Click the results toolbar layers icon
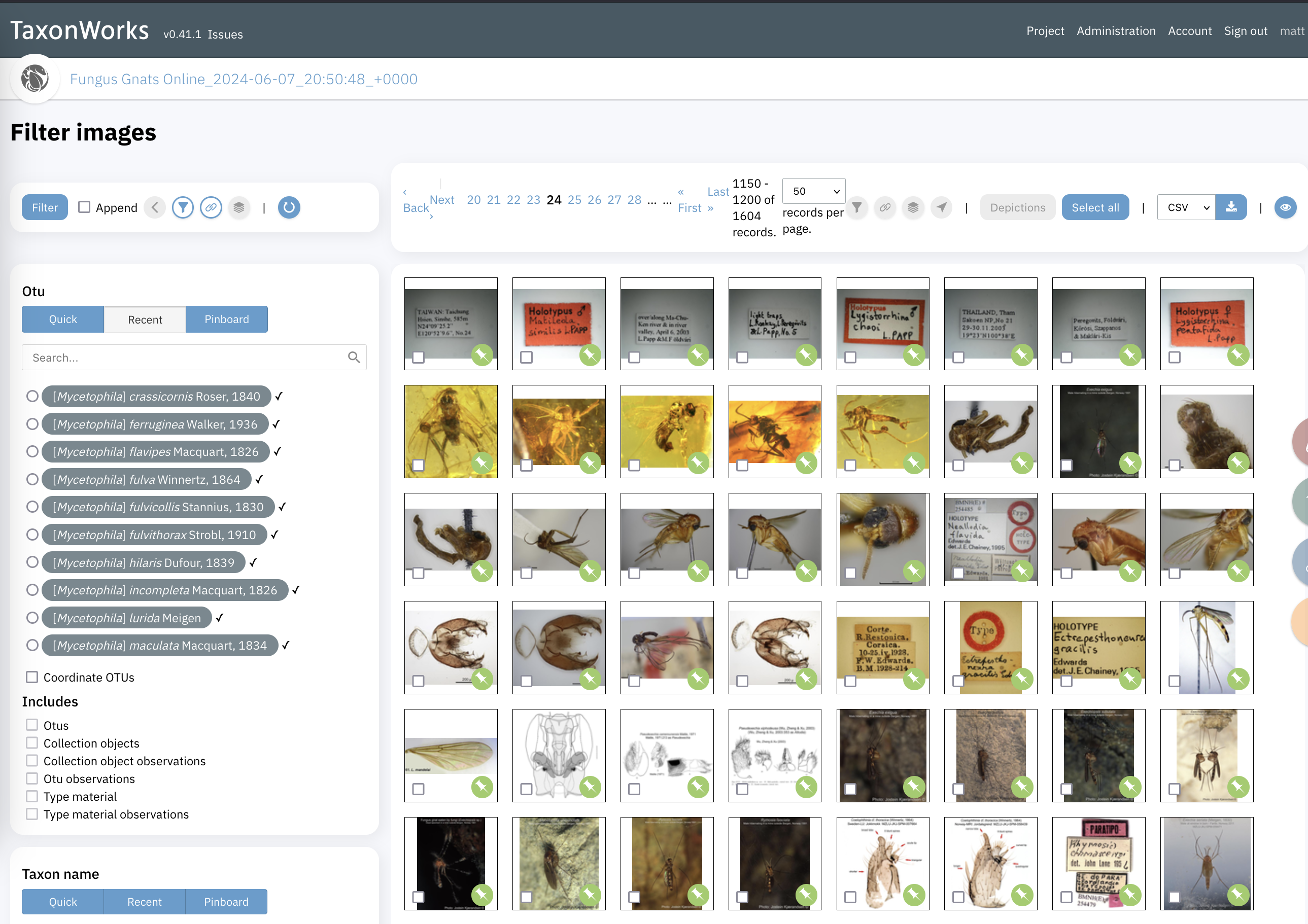The height and width of the screenshot is (924, 1308). tap(913, 207)
